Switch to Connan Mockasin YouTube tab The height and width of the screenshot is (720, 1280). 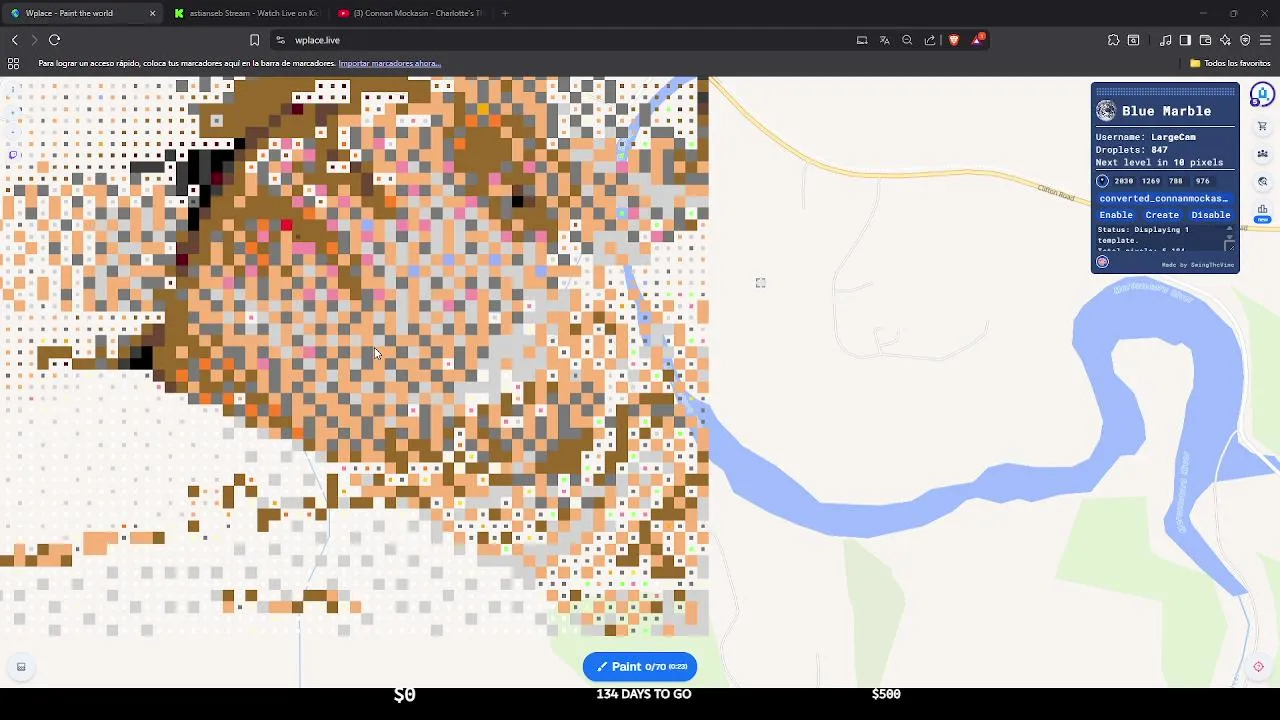pyautogui.click(x=410, y=13)
